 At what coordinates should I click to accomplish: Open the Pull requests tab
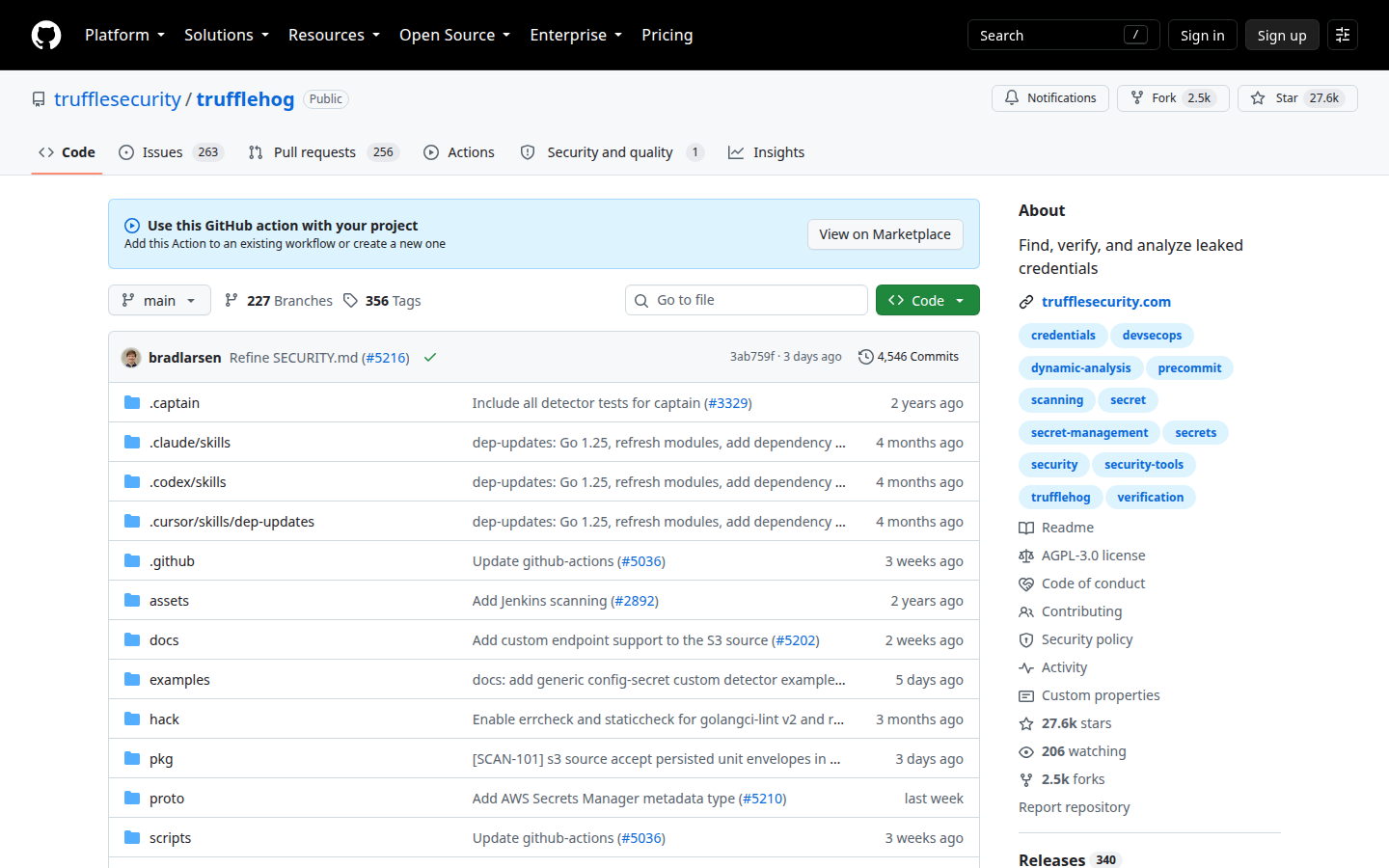(323, 152)
